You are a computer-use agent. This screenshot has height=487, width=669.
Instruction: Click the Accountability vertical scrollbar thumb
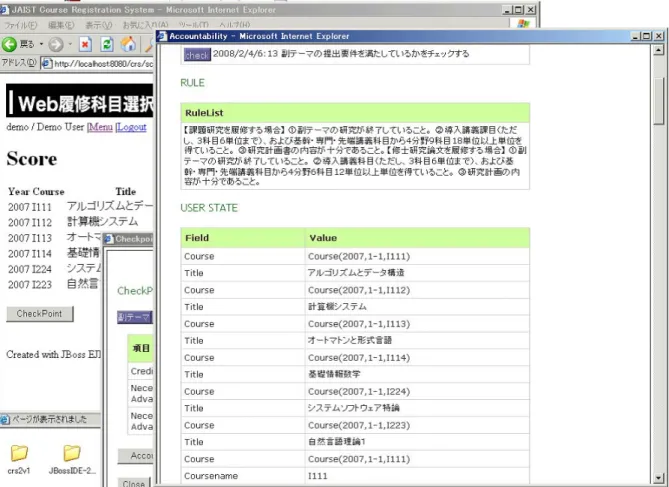(659, 101)
